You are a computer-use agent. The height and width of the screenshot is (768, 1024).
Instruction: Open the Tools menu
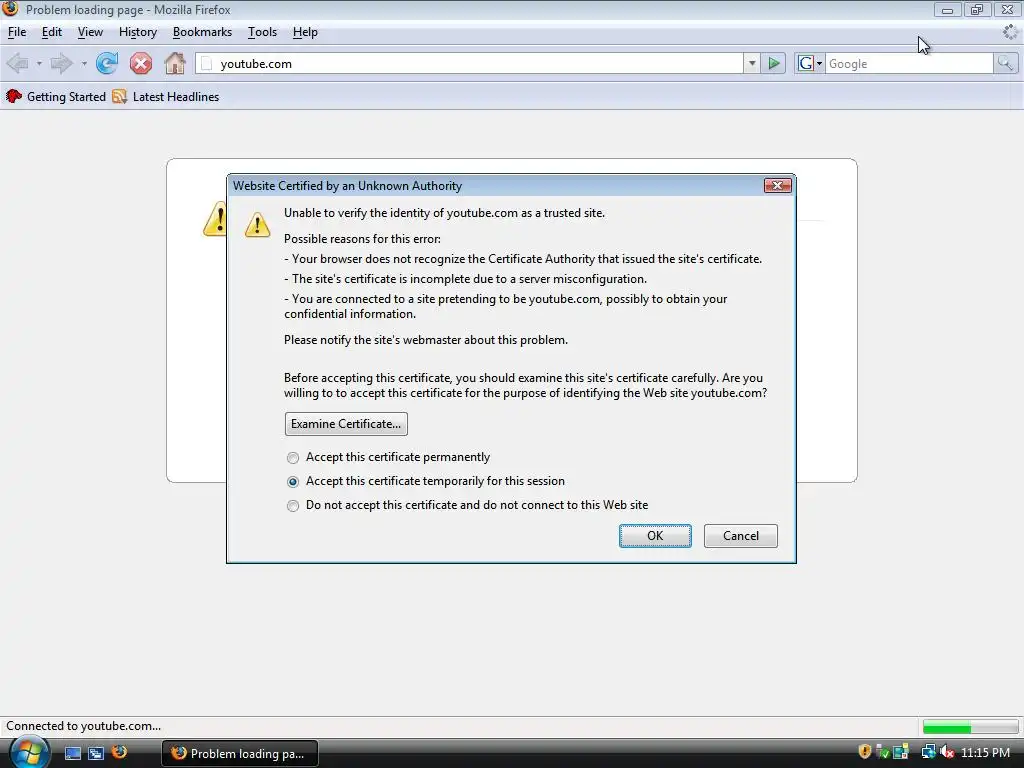(x=263, y=32)
